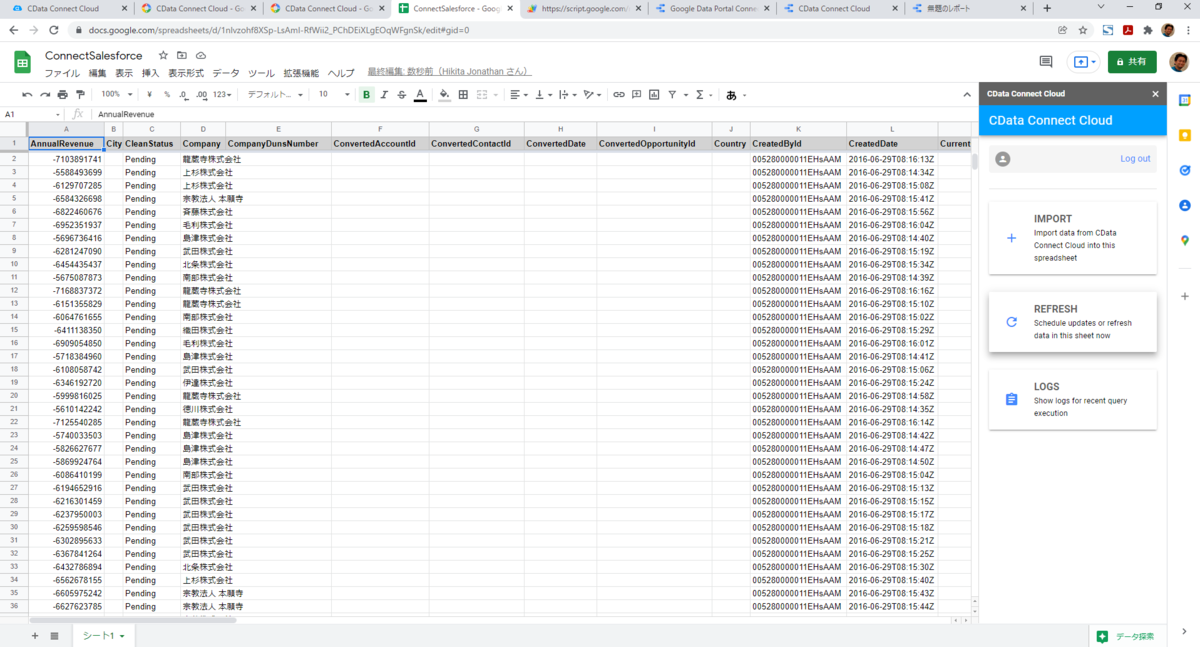The height and width of the screenshot is (647, 1200).
Task: Open the LOGS card
Action: (1073, 399)
